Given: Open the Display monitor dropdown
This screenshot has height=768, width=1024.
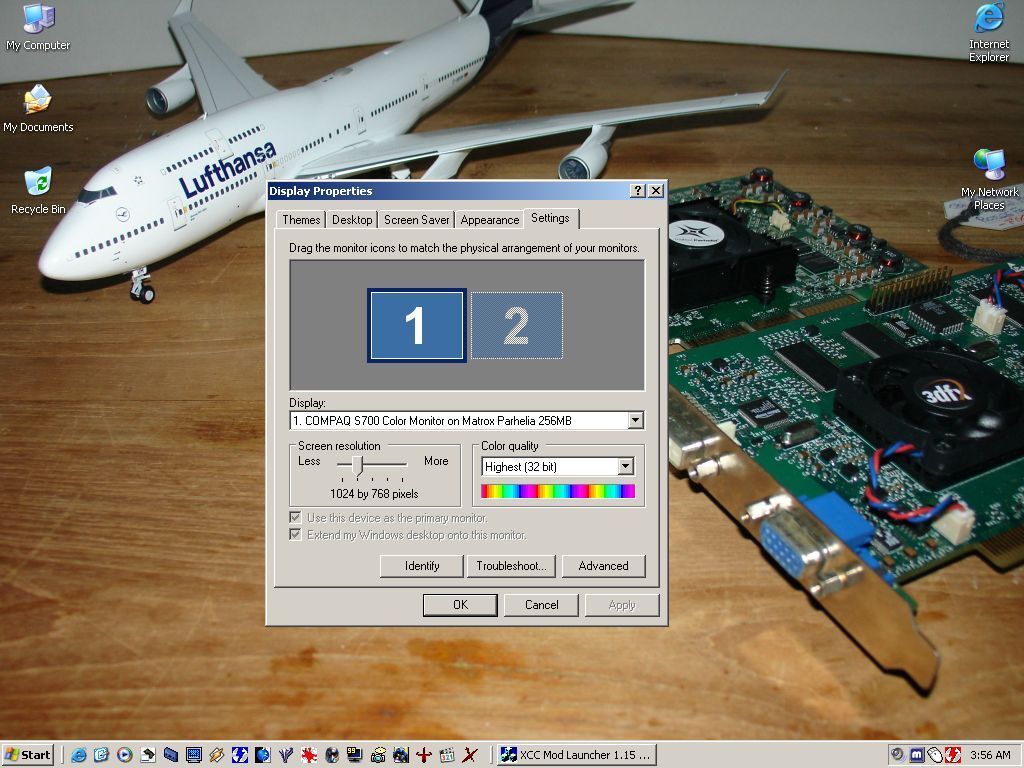Looking at the screenshot, I should [635, 421].
